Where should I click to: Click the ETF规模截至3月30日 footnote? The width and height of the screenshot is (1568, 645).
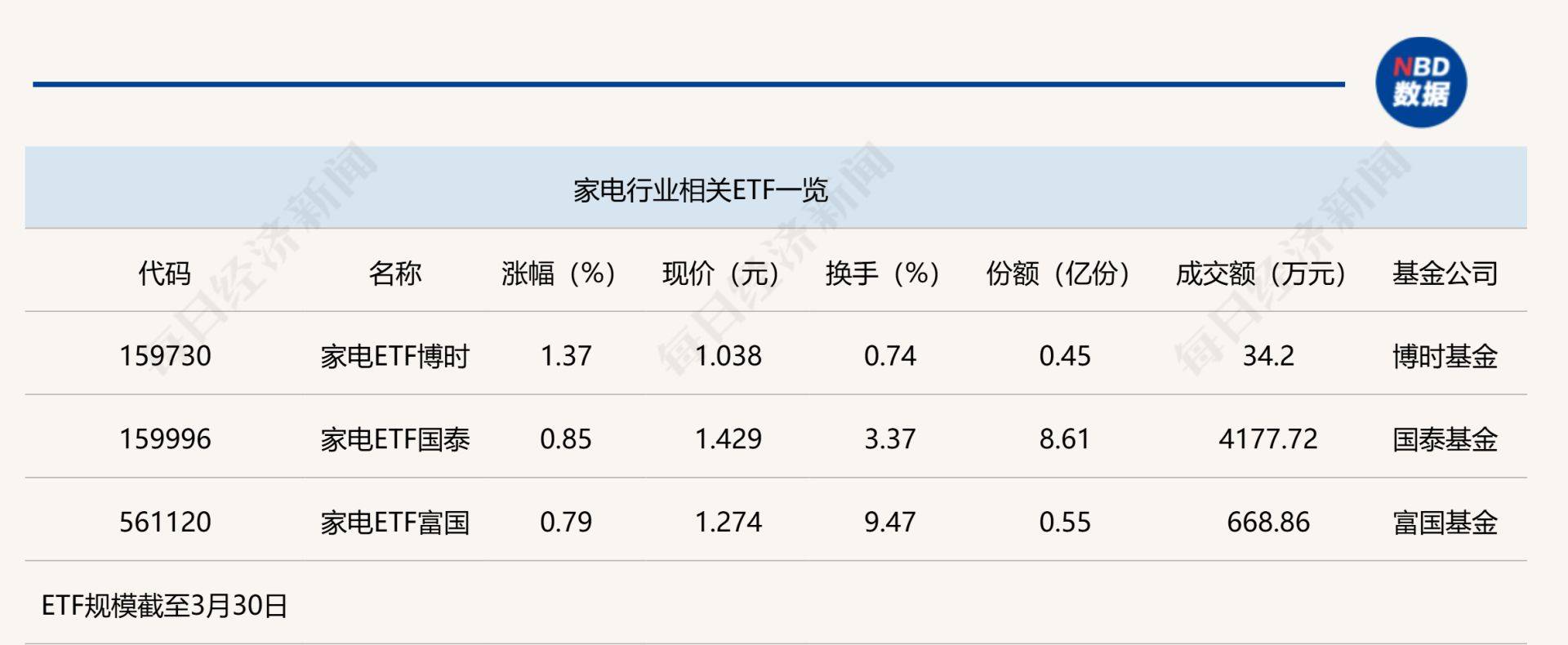coord(164,606)
